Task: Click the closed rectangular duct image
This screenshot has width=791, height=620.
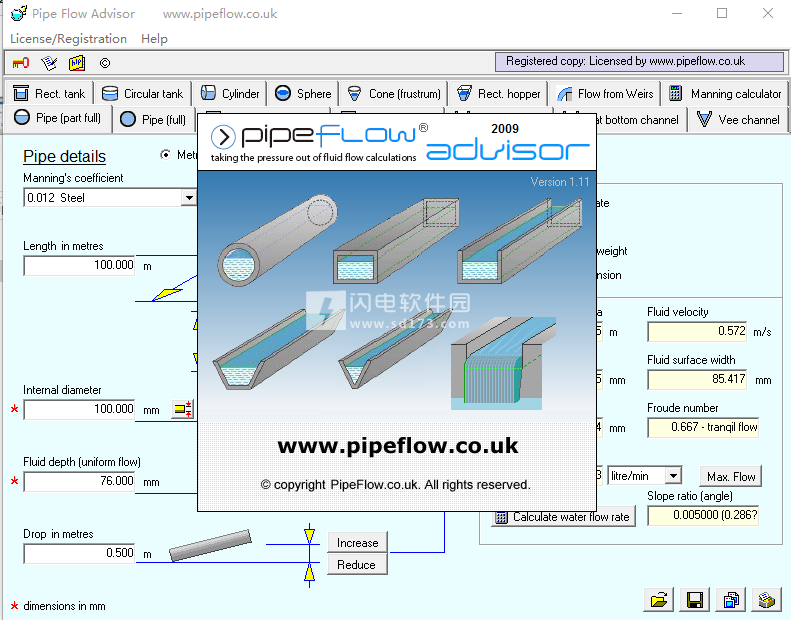Action: [397, 240]
